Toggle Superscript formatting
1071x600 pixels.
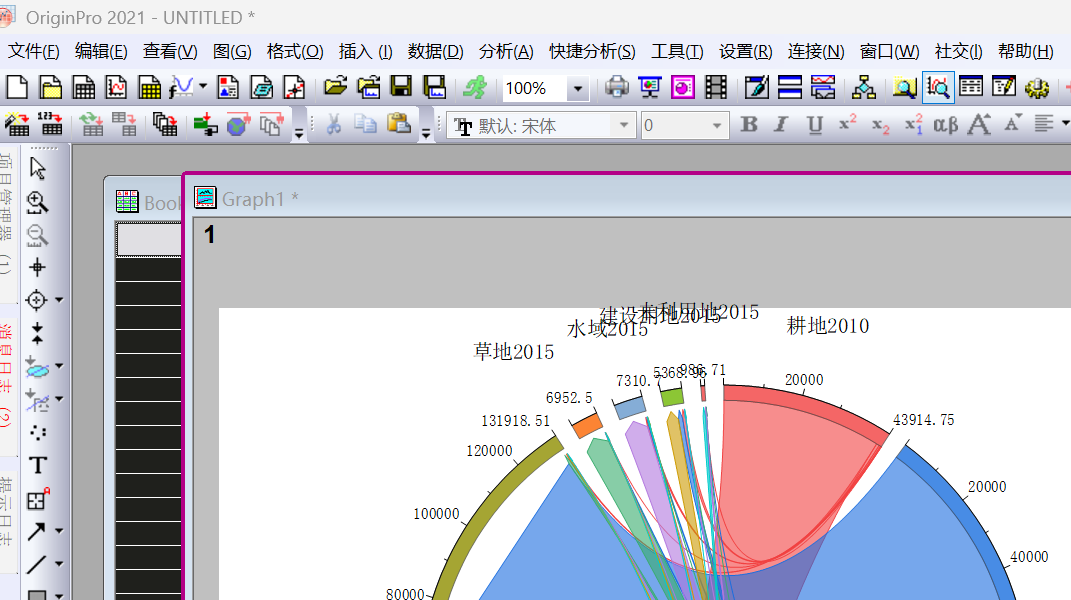(848, 123)
